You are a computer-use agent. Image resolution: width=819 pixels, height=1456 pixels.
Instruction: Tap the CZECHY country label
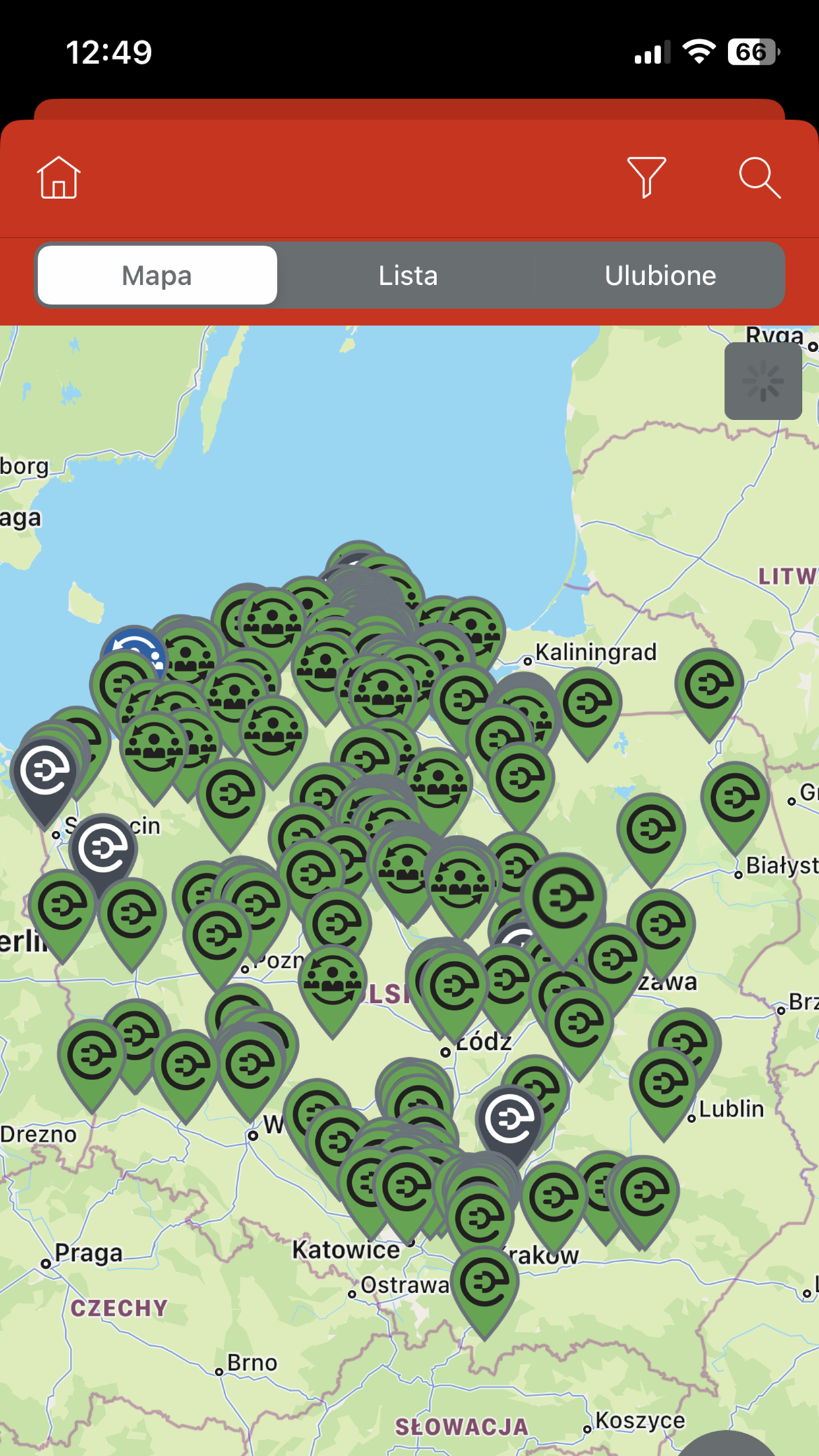[119, 1308]
